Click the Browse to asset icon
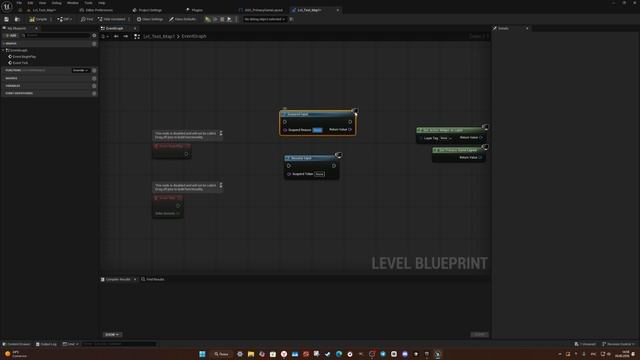This screenshot has width=640, height=360. 17,19
